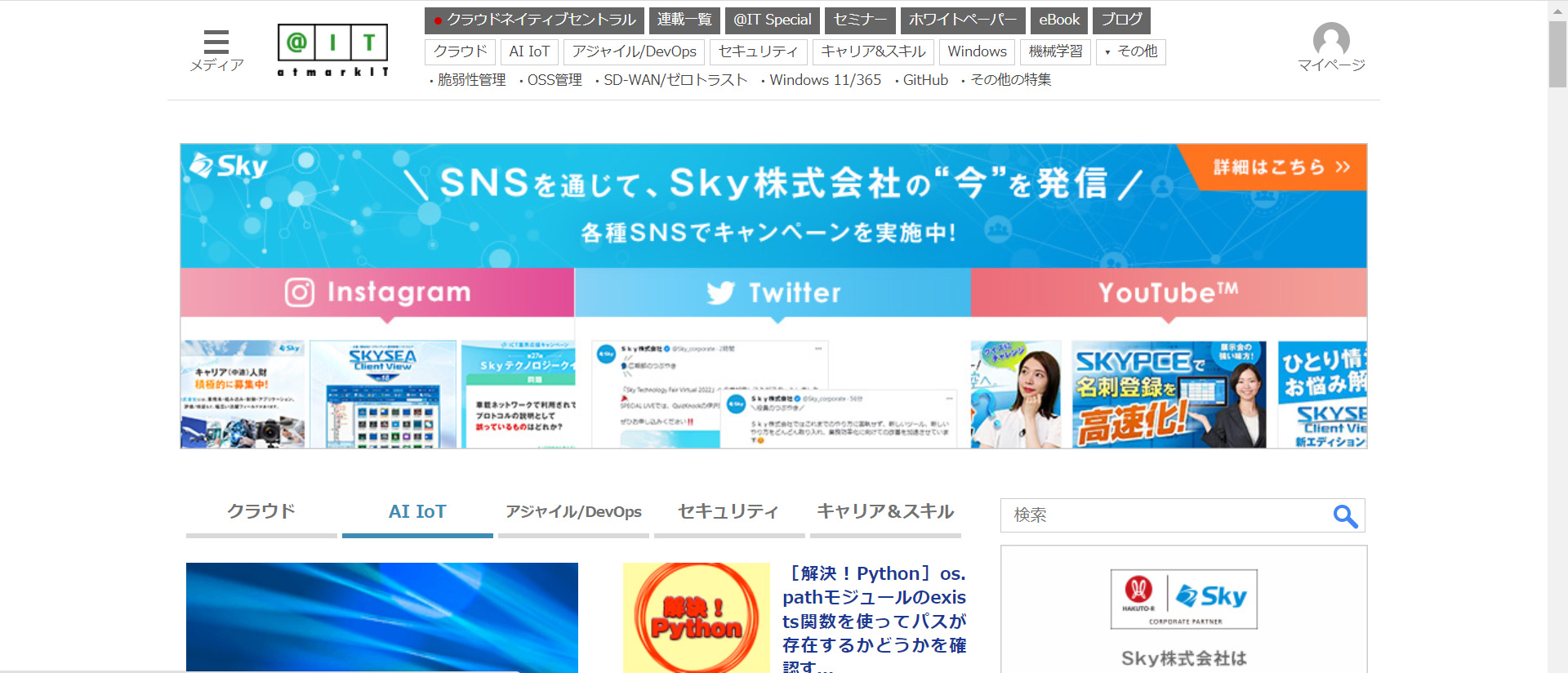Click the search magnifier icon
The image size is (1568, 673).
[x=1344, y=515]
